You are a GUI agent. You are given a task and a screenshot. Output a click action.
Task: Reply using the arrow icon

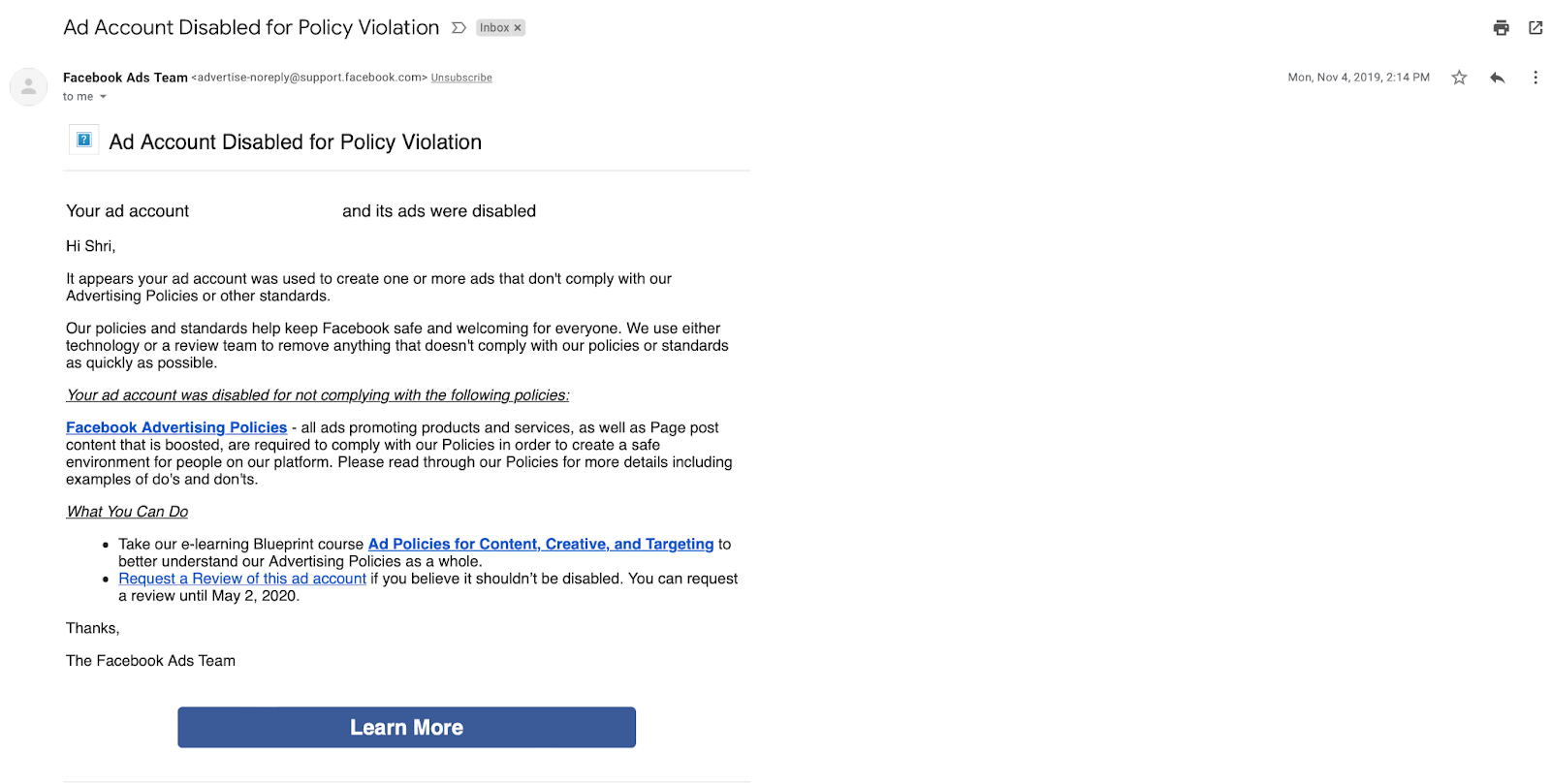[1497, 78]
